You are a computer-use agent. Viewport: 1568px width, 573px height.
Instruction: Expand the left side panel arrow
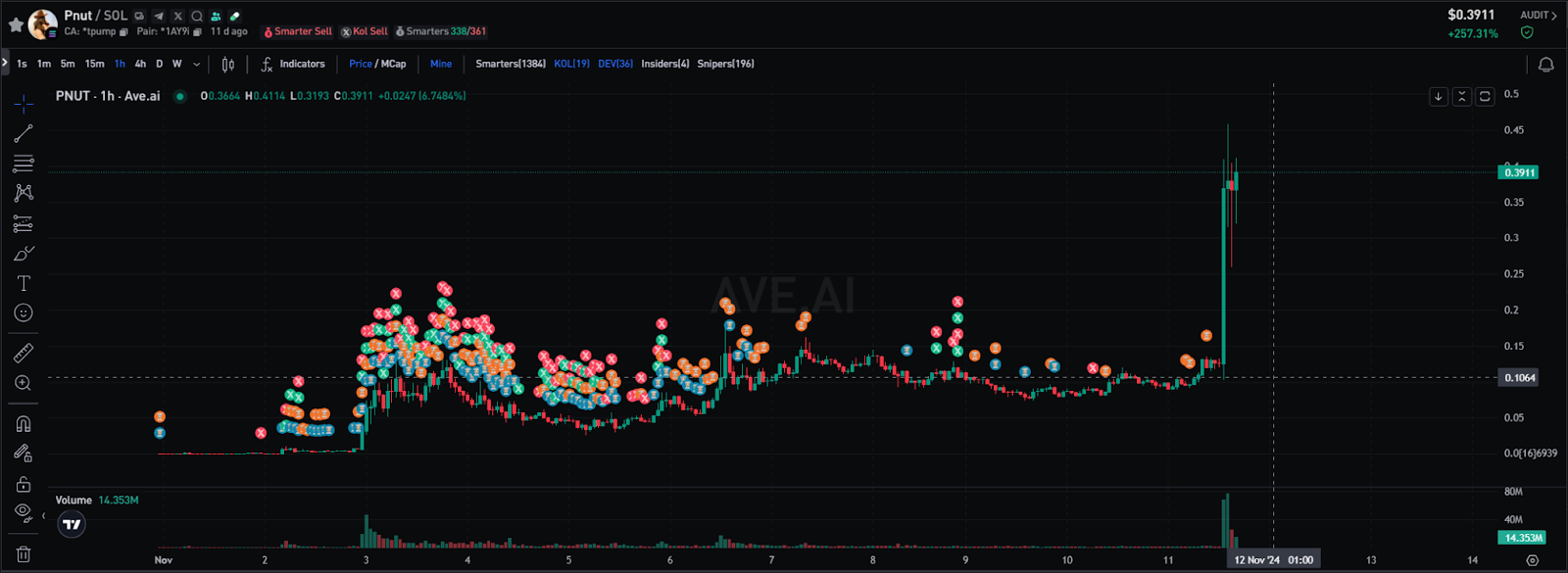[5, 63]
